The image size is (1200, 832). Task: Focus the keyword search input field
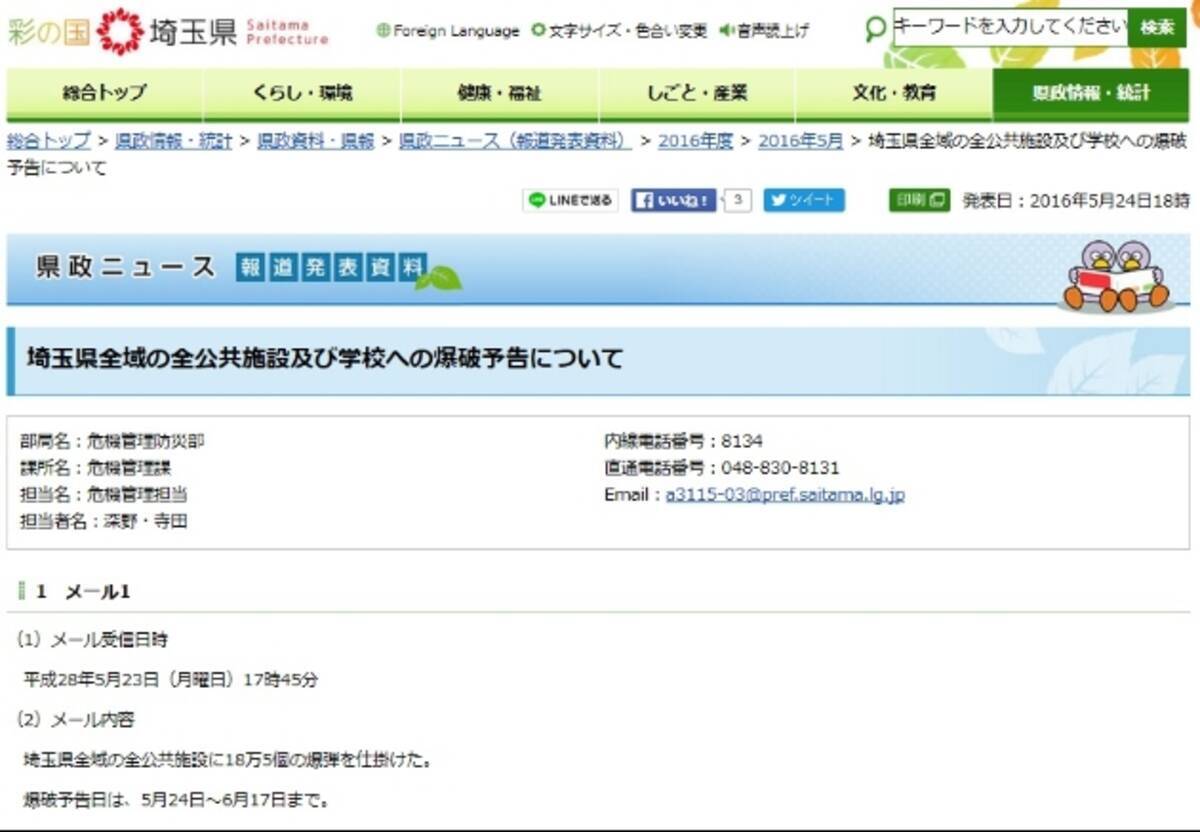(1009, 28)
